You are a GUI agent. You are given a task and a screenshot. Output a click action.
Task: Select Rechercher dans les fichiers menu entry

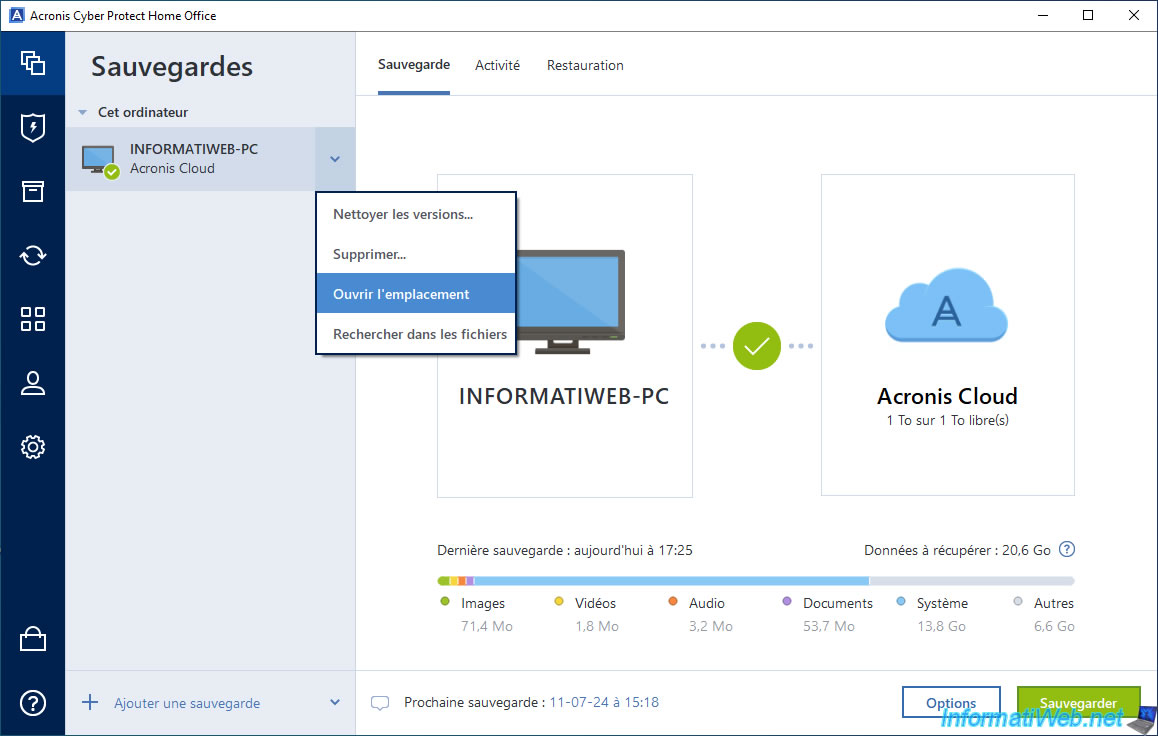tap(416, 334)
